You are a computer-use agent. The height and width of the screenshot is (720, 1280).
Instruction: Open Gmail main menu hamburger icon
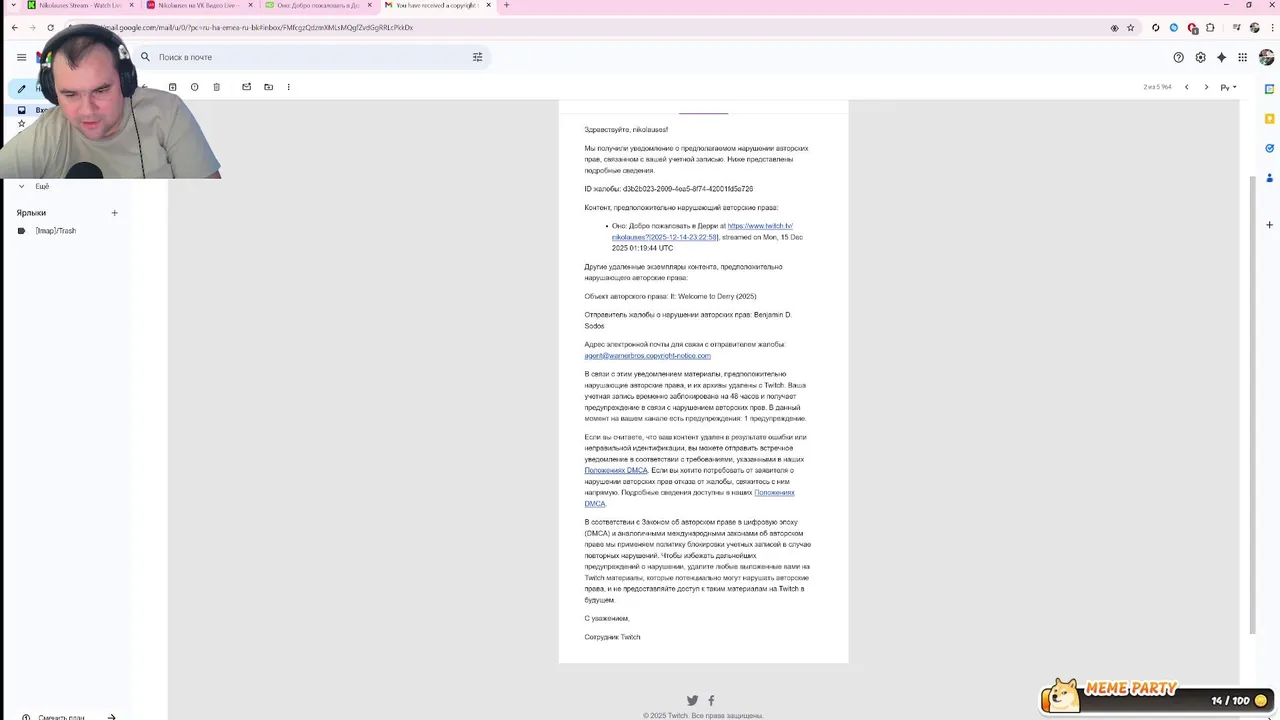21,57
